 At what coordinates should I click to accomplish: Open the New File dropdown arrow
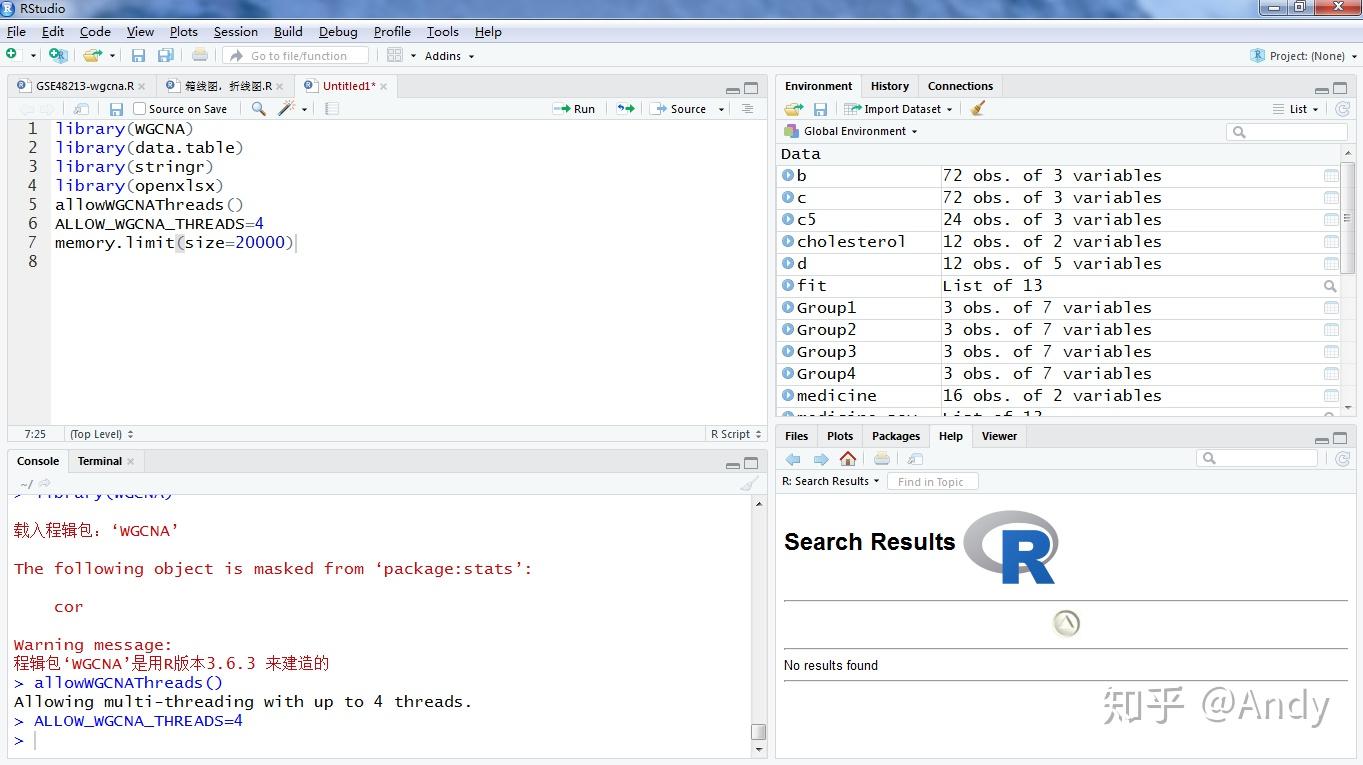click(33, 56)
